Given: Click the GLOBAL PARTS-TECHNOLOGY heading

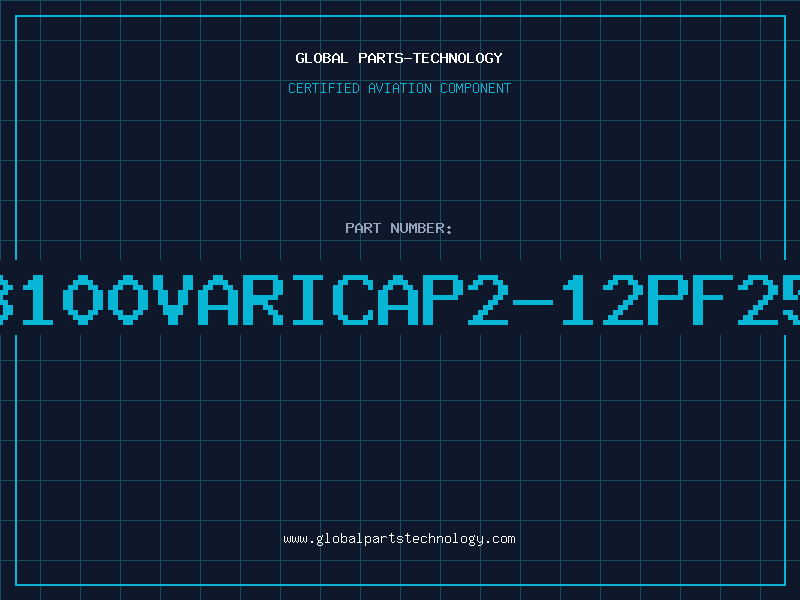Looking at the screenshot, I should 399,58.
